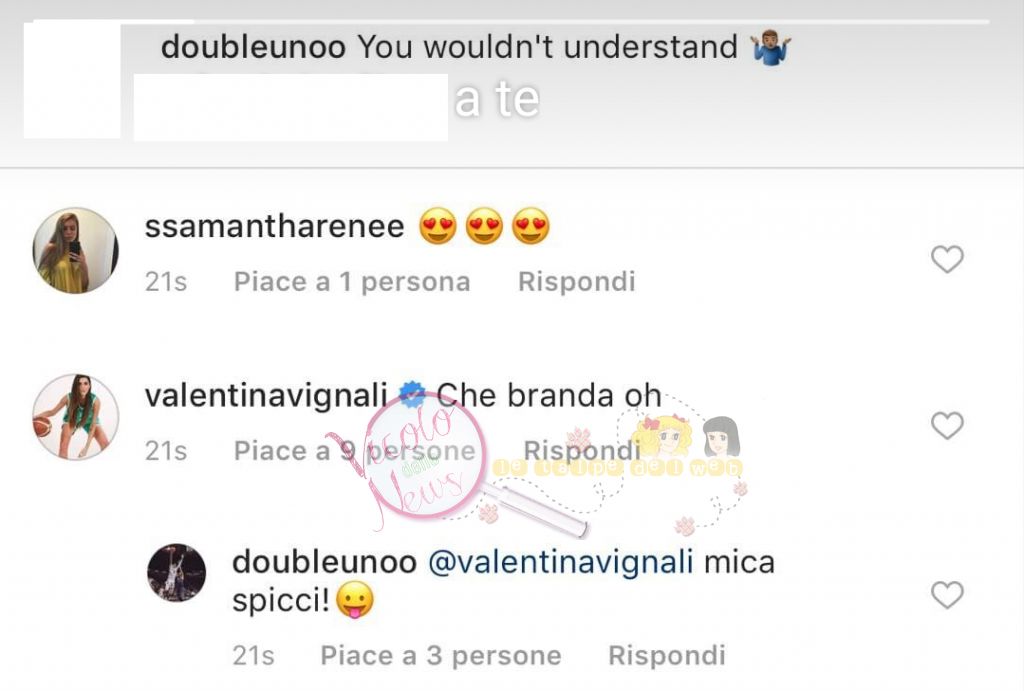Open doubleunoo username in the caption
Viewport: 1024px width, 691px height.
253,47
